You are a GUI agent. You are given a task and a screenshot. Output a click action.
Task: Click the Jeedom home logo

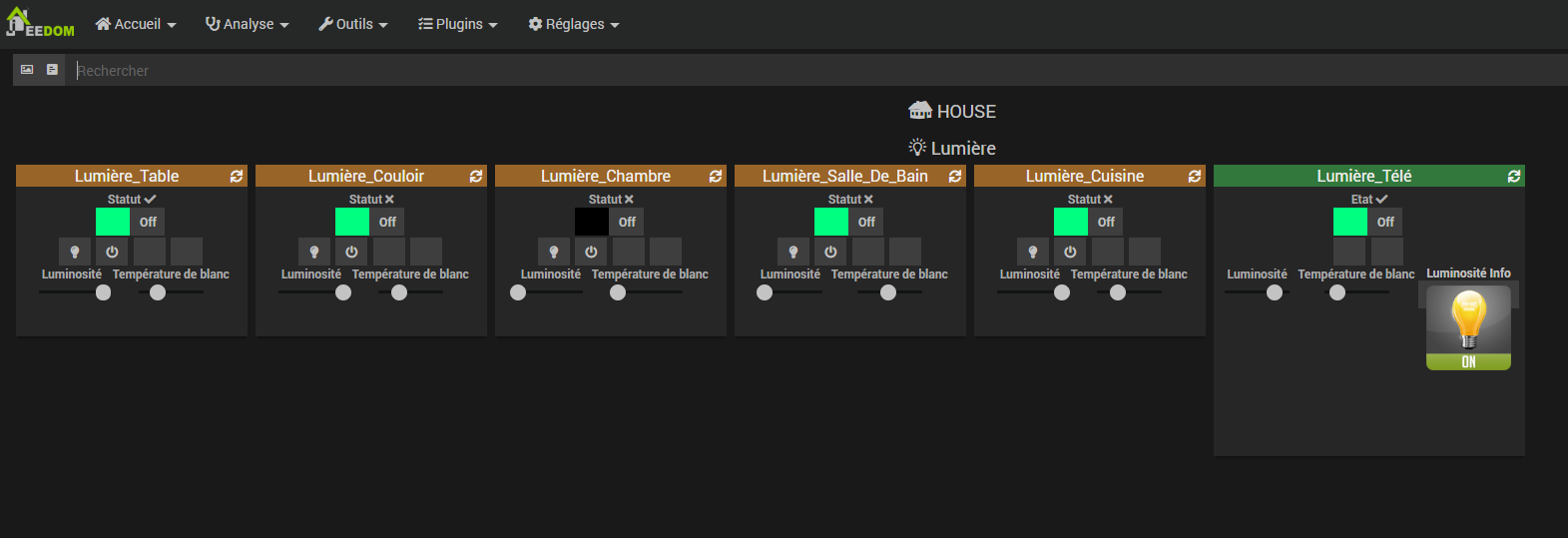tap(39, 23)
